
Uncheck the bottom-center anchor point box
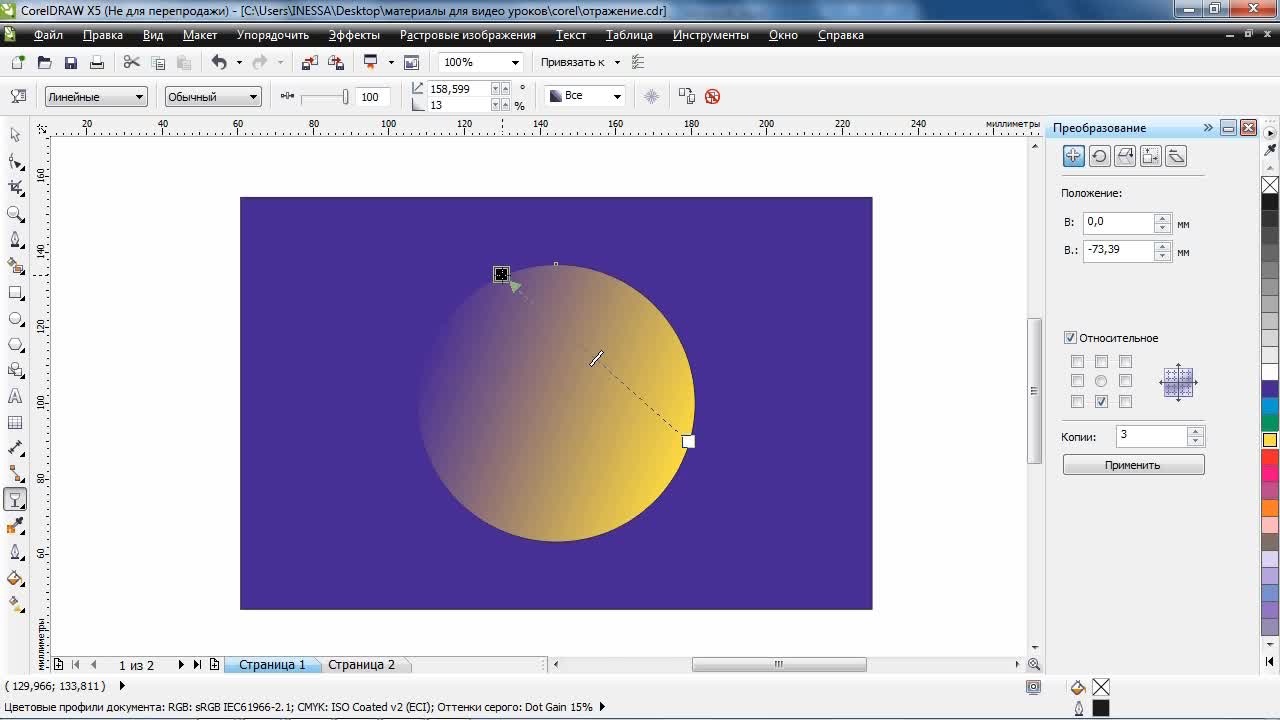tap(1101, 402)
